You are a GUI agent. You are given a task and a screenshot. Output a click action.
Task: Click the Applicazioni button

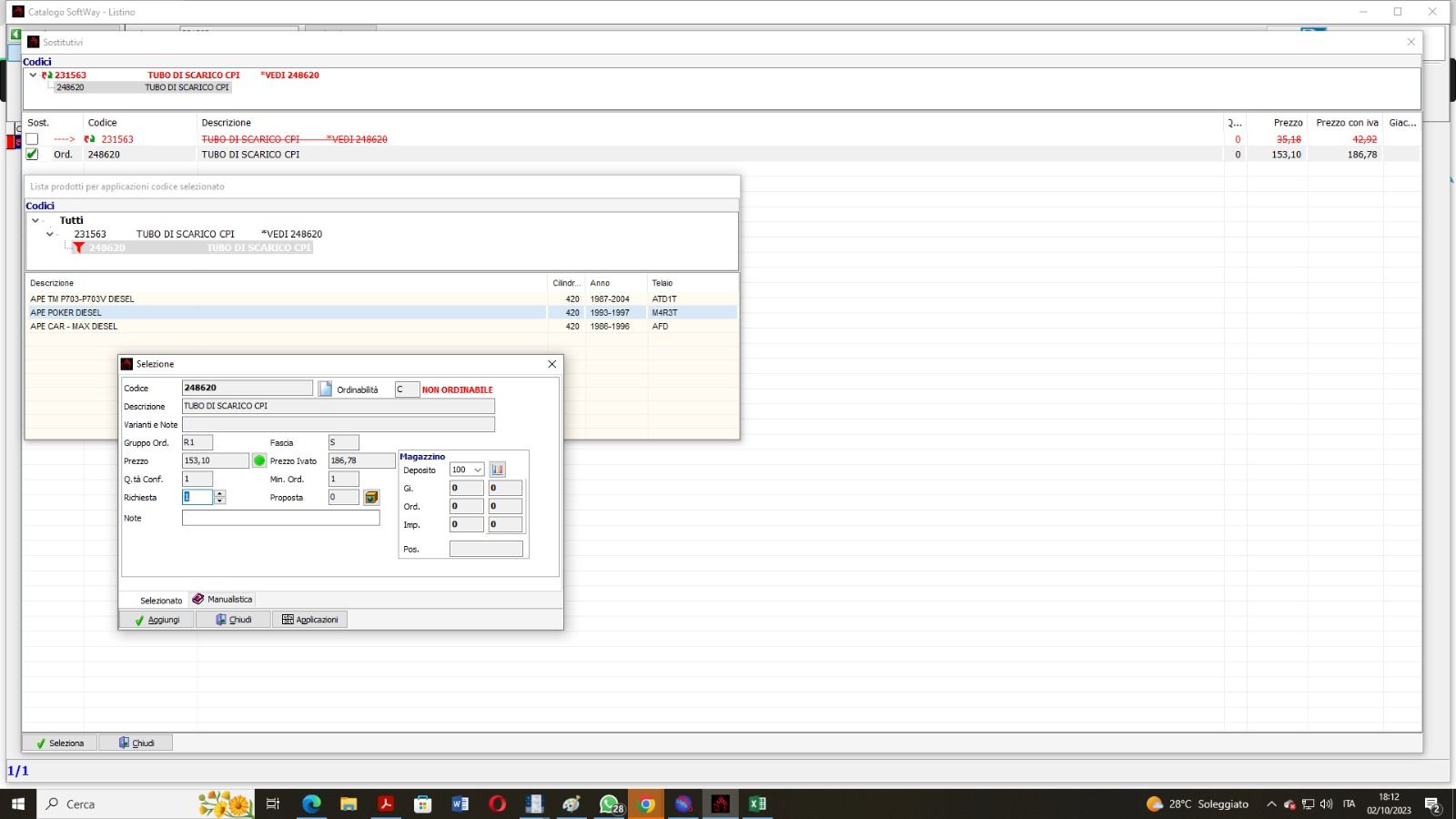pos(309,620)
